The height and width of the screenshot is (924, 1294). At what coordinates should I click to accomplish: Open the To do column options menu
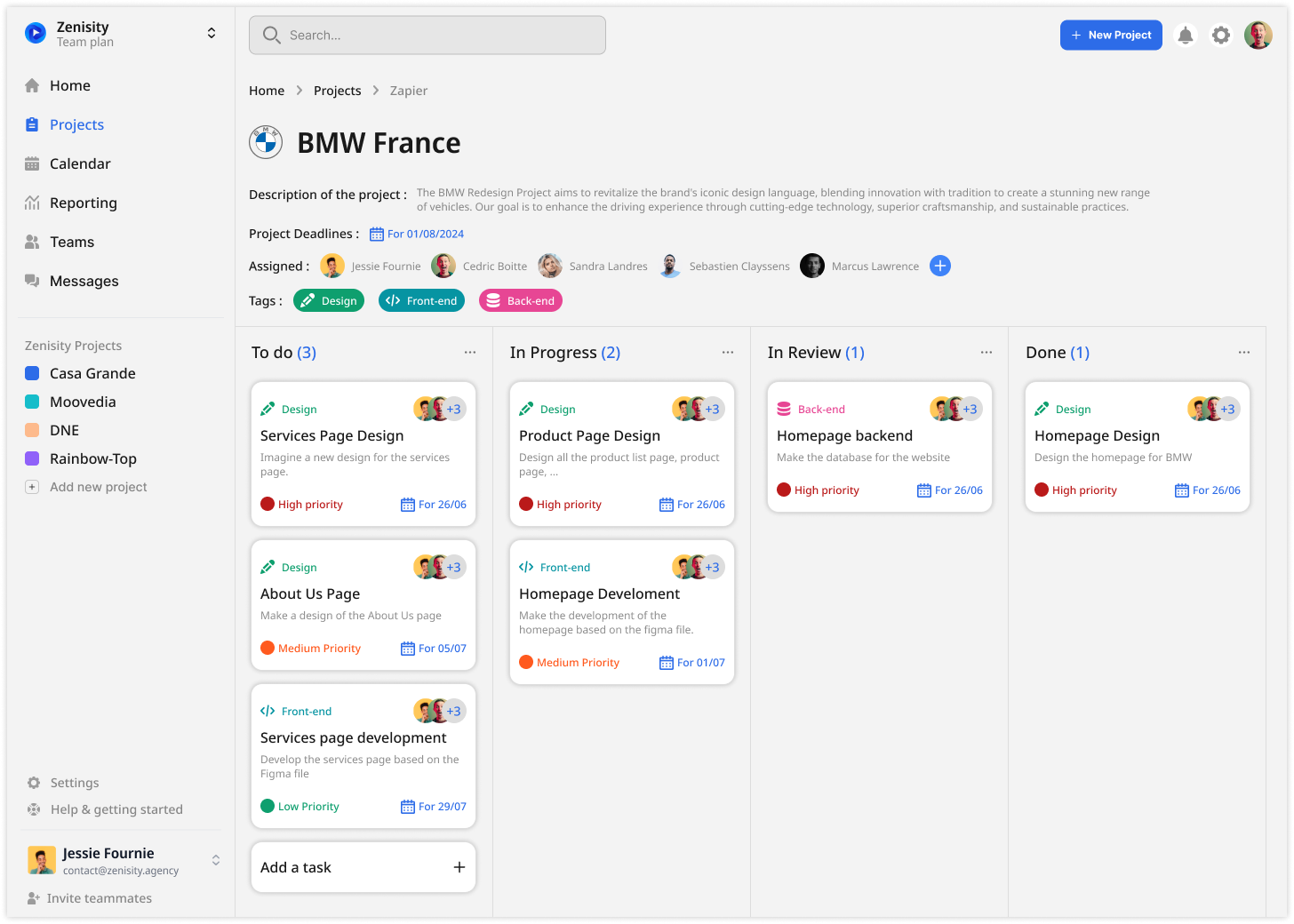470,353
